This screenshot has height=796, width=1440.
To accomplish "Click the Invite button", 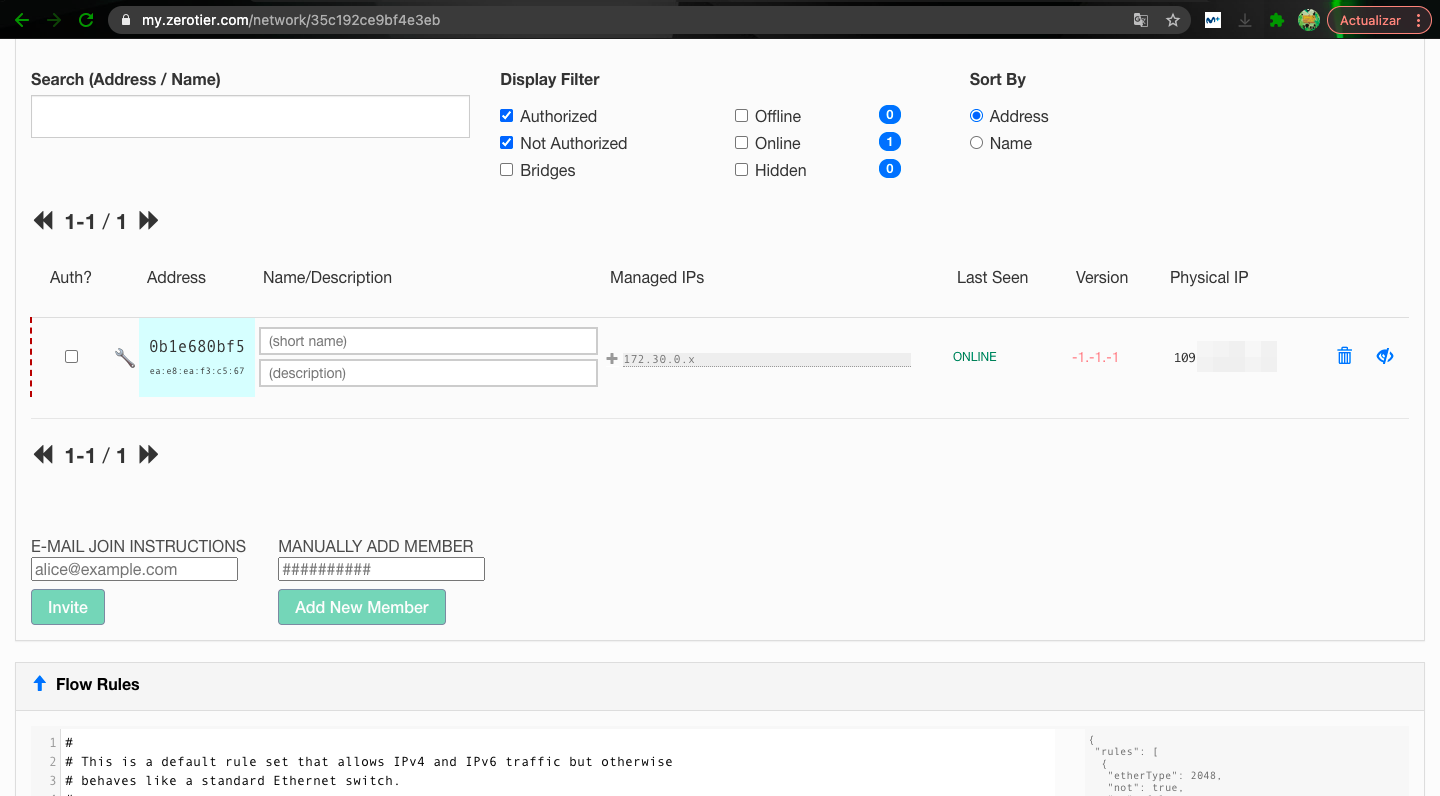I will pyautogui.click(x=68, y=607).
